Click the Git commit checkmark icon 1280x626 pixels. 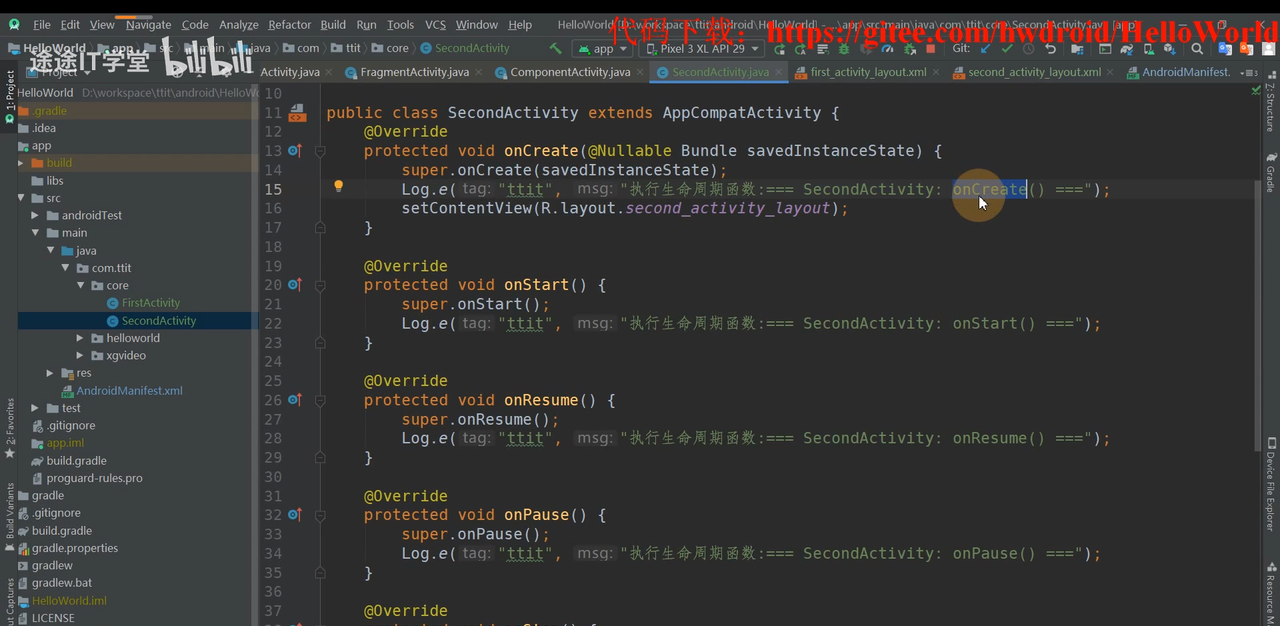pyautogui.click(x=1007, y=48)
